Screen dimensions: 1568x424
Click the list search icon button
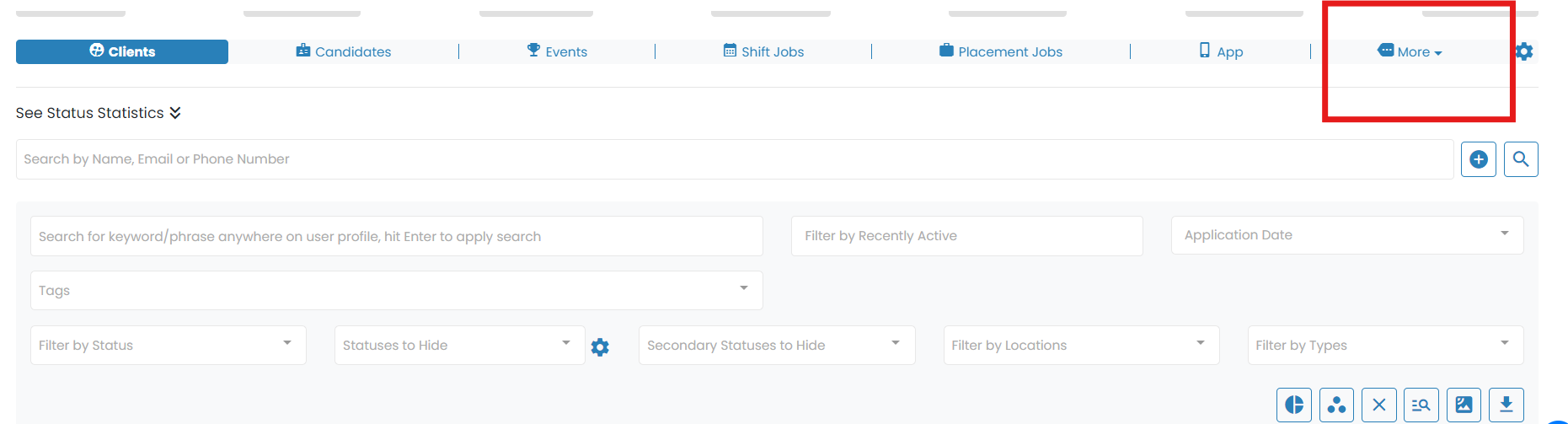[x=1421, y=405]
